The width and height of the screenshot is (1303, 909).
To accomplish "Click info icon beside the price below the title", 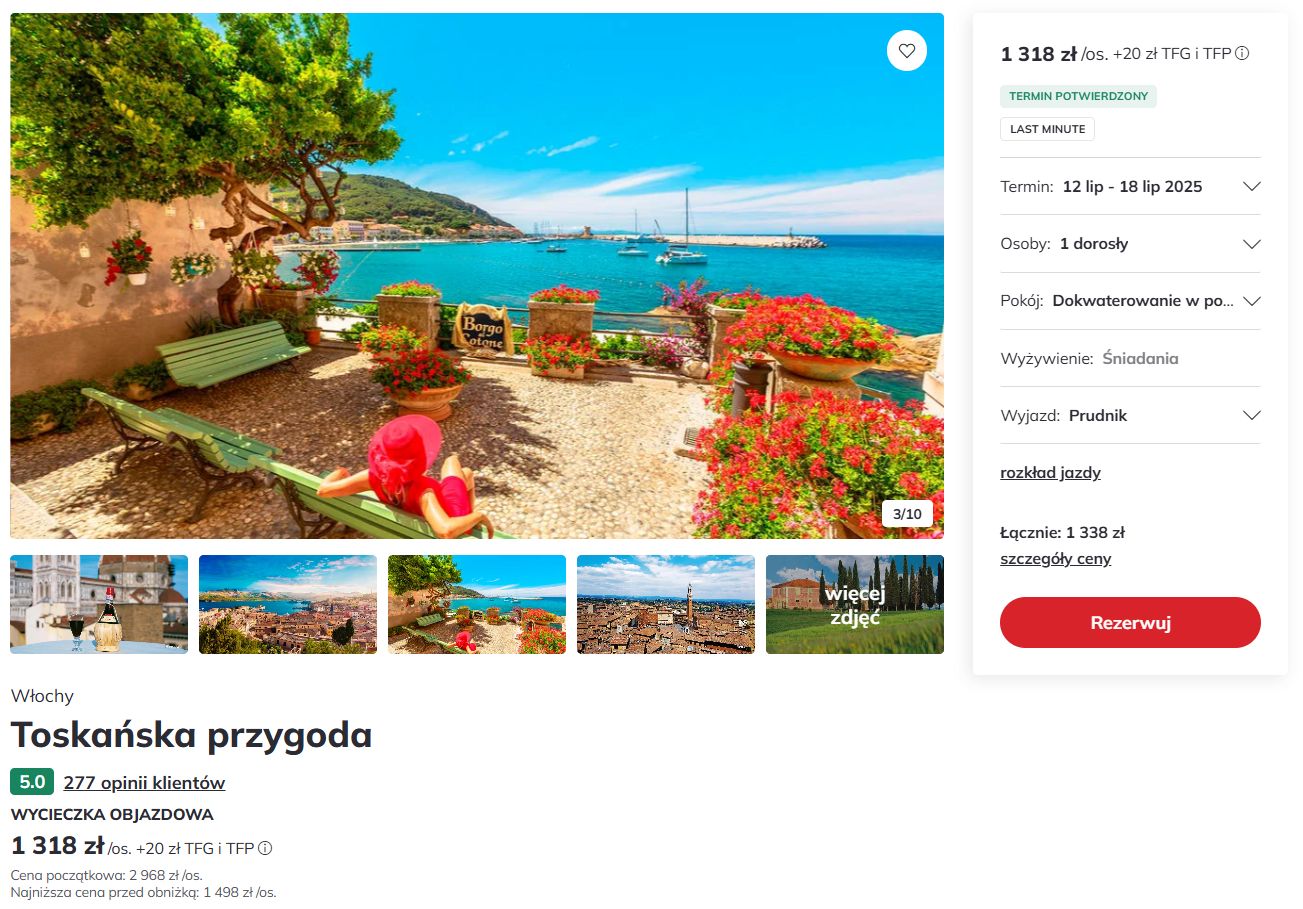I will [265, 848].
